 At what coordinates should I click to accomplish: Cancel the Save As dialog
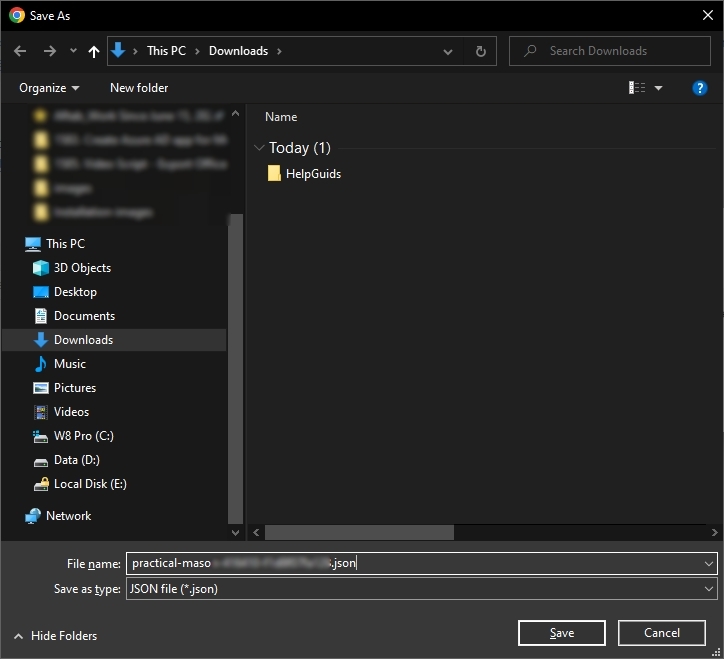662,633
